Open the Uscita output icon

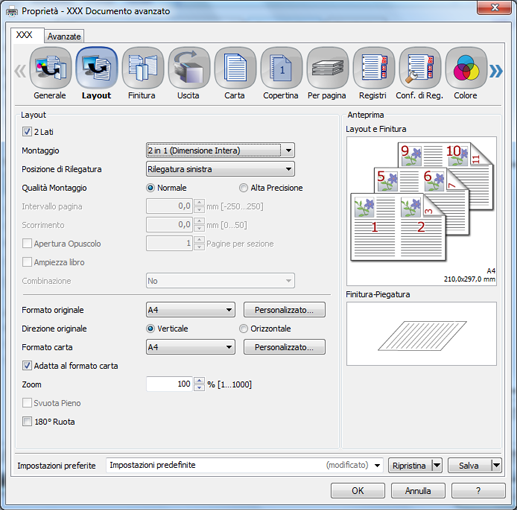click(189, 68)
